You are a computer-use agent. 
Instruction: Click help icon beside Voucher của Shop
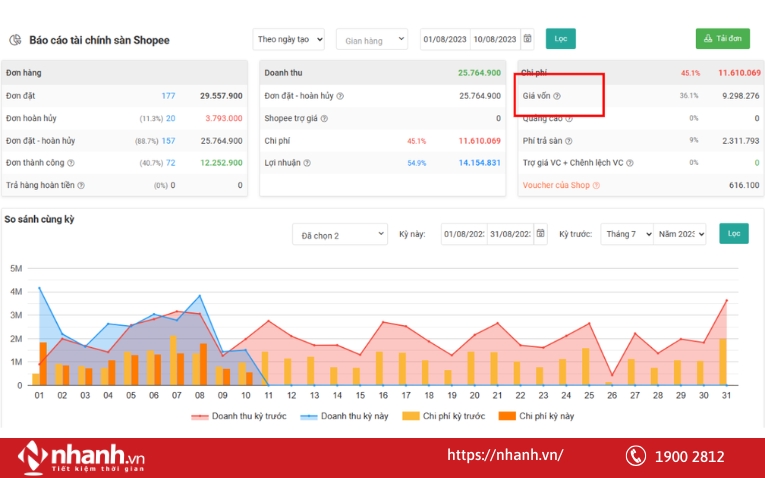tap(596, 185)
